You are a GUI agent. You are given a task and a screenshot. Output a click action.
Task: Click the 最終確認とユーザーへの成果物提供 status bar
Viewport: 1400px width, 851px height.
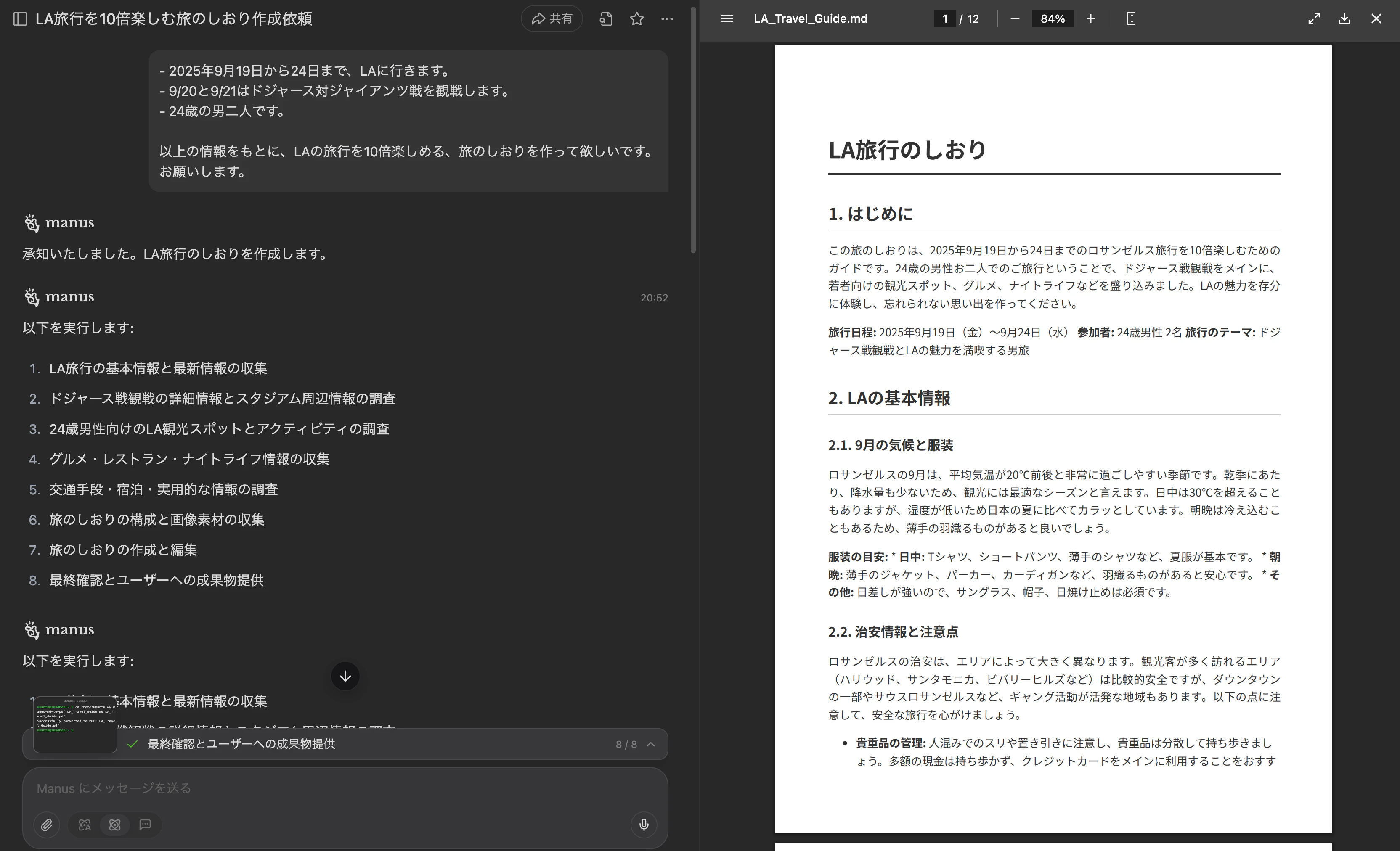[x=345, y=744]
